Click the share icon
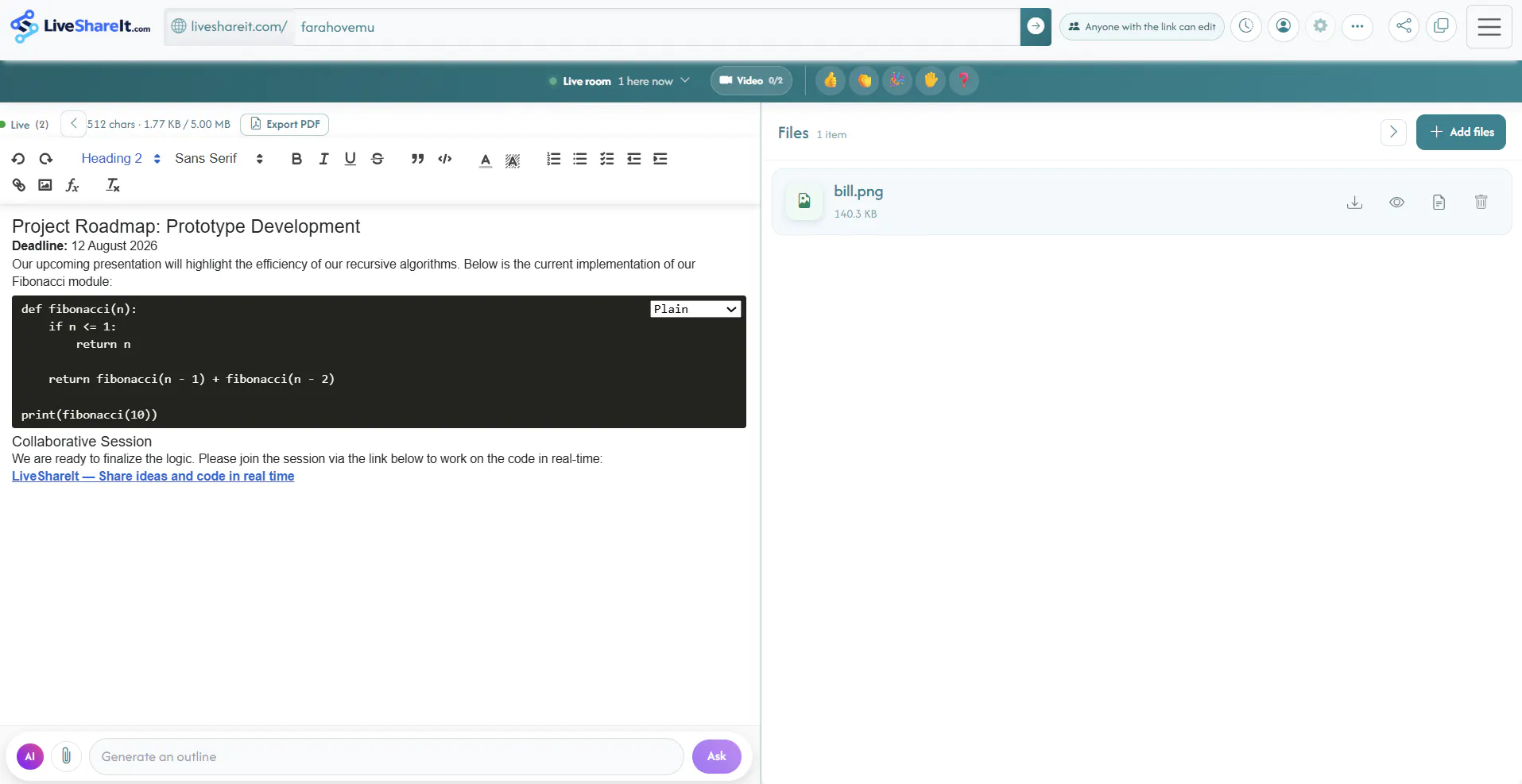1522x784 pixels. pyautogui.click(x=1404, y=27)
